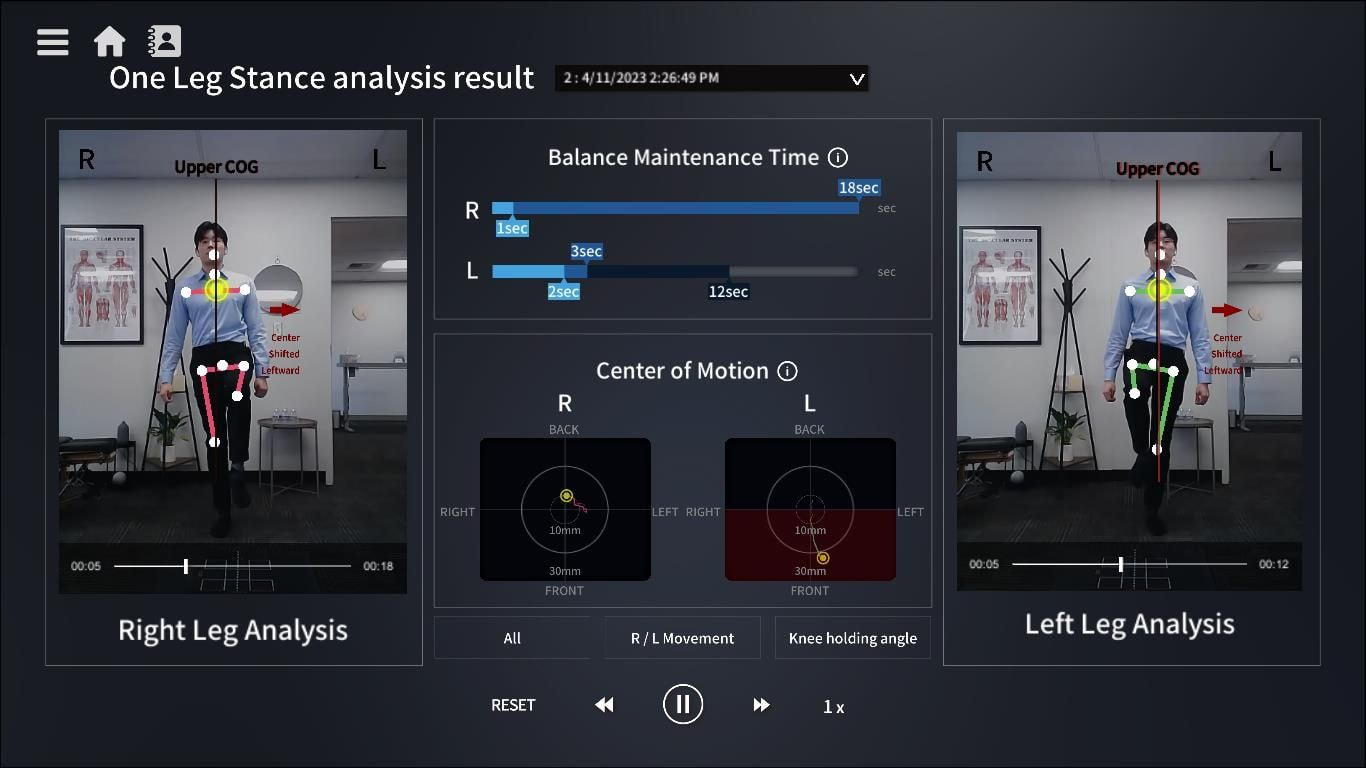Click the Center of Motion heading
This screenshot has width=1366, height=768.
[x=683, y=371]
